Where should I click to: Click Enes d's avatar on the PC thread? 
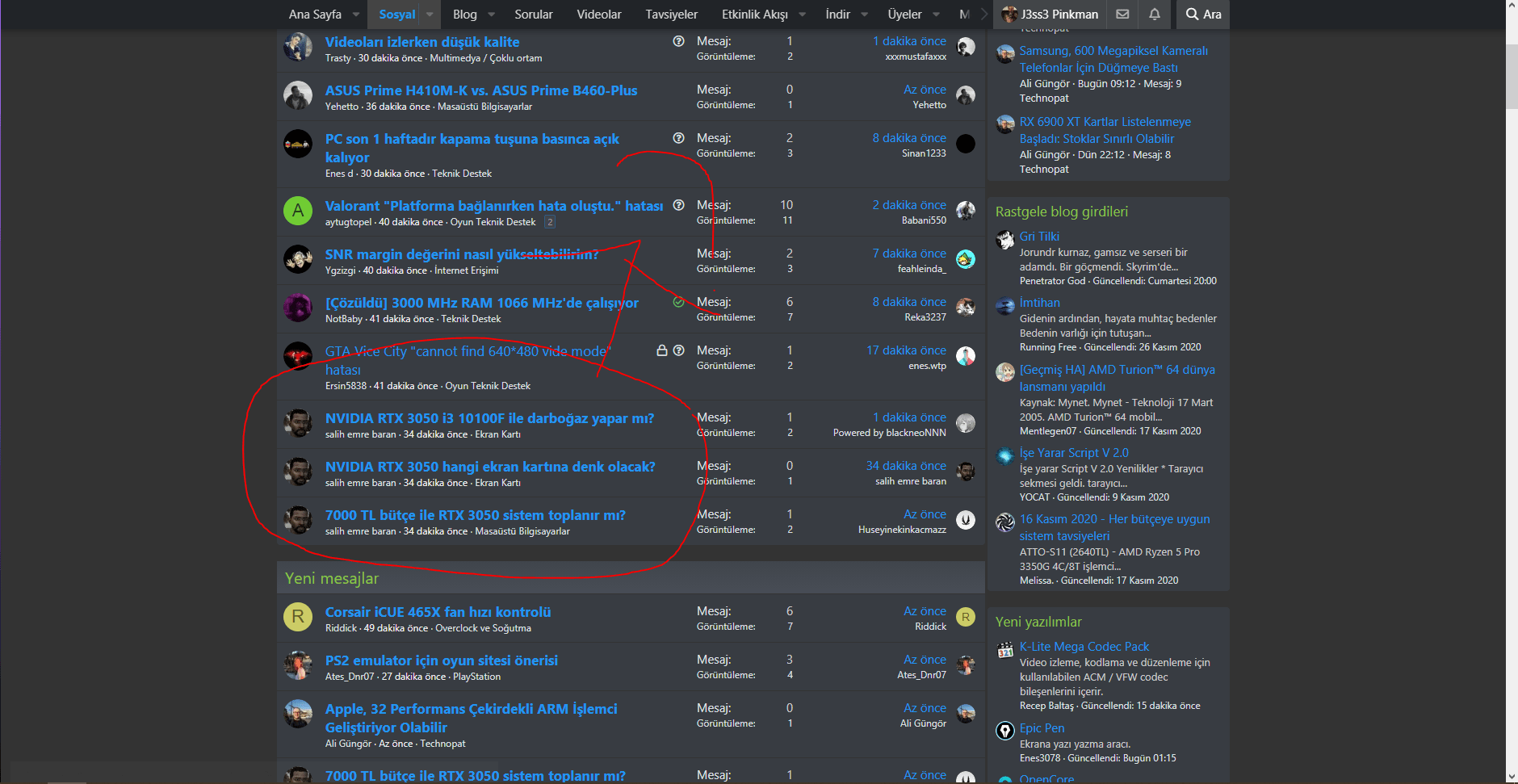tap(298, 144)
